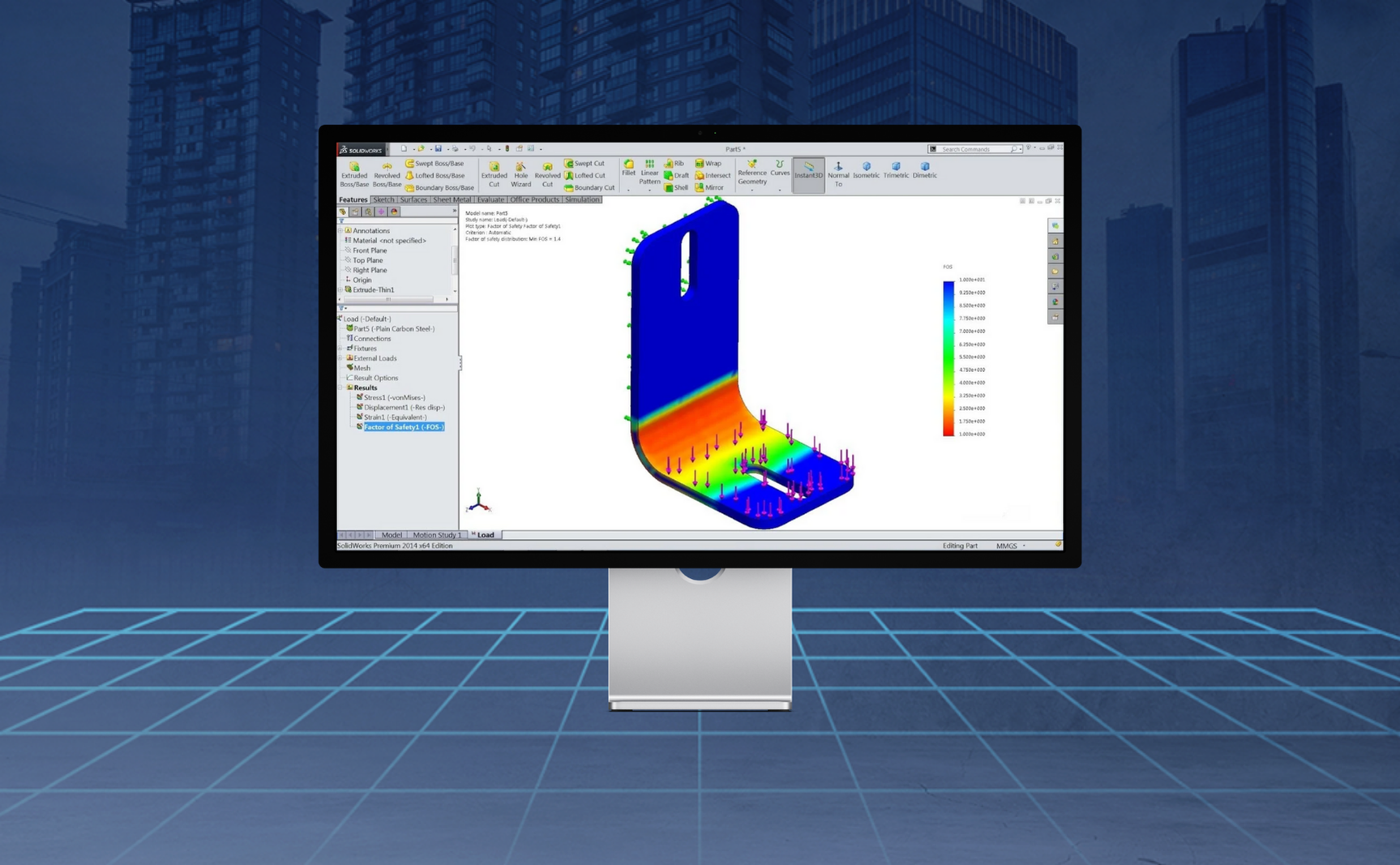Expand the Extrude-Thin1 feature node
1400x865 pixels.
340,289
